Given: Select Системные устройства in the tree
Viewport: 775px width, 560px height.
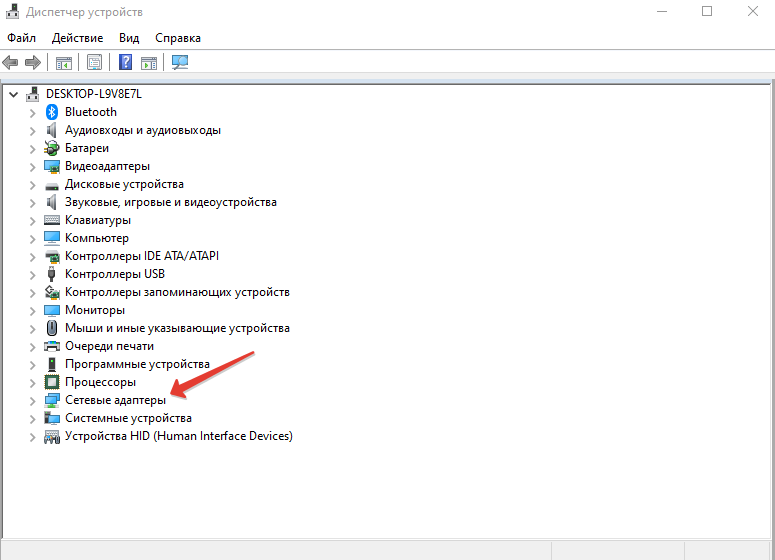Looking at the screenshot, I should point(128,418).
